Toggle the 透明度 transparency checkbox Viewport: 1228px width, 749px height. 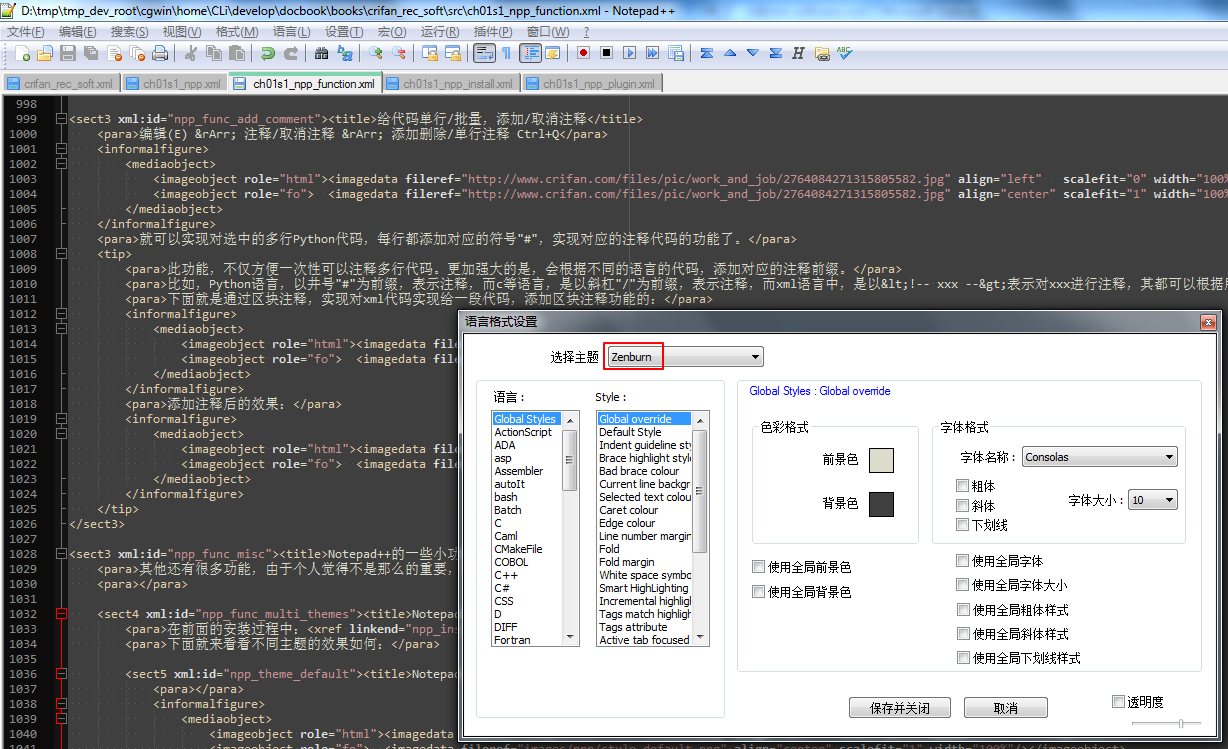(x=1118, y=701)
